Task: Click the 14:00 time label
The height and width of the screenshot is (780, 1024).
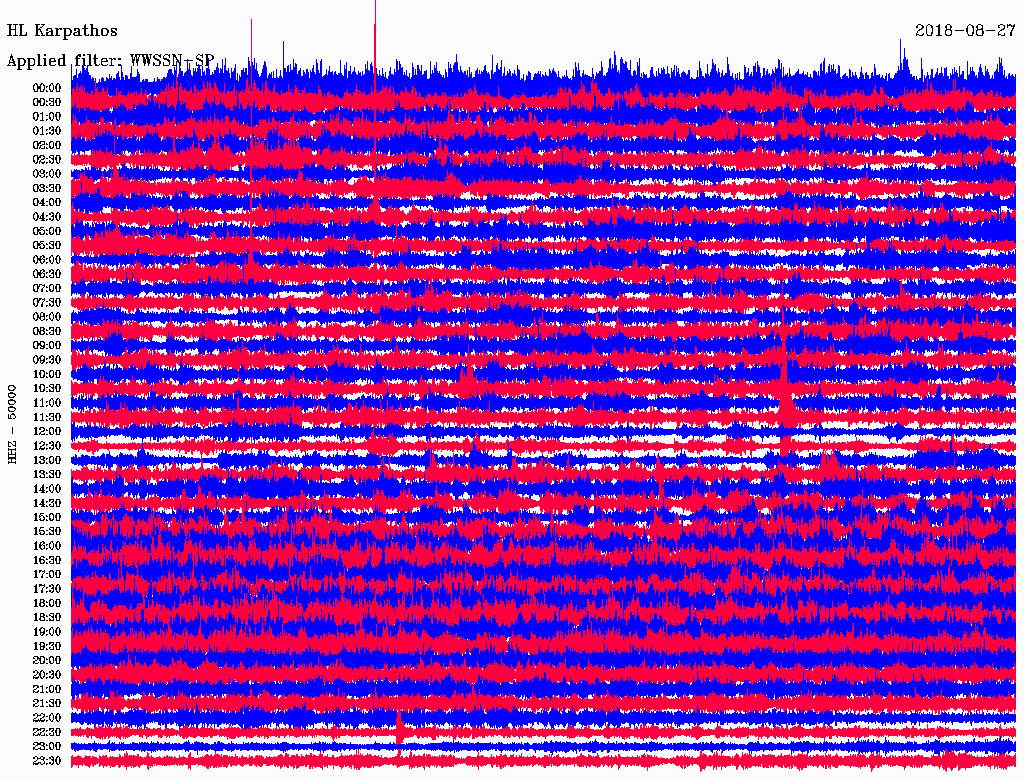Action: [47, 489]
